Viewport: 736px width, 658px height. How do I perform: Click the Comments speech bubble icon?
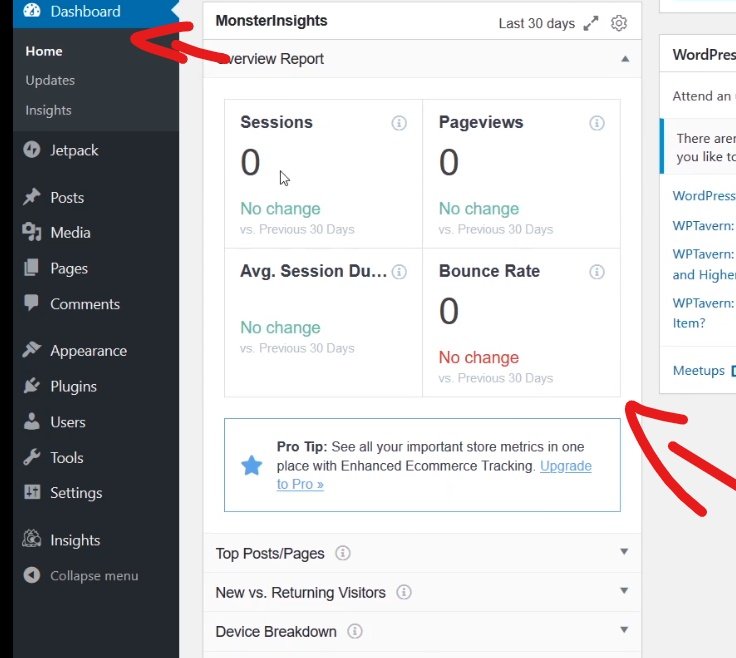coord(31,303)
